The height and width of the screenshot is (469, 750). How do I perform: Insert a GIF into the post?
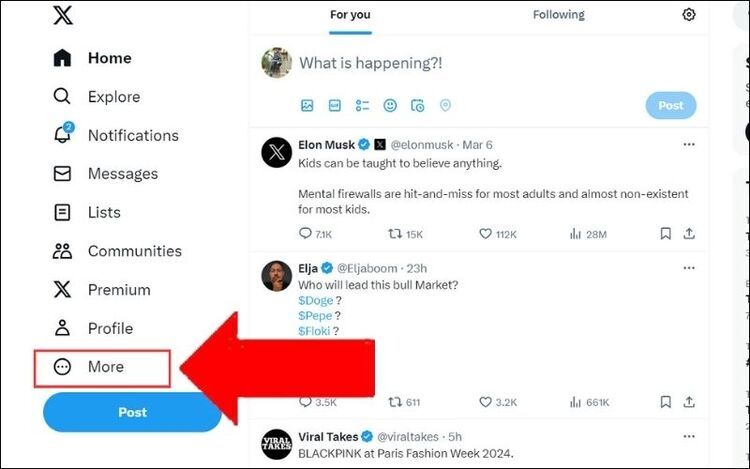pyautogui.click(x=335, y=105)
